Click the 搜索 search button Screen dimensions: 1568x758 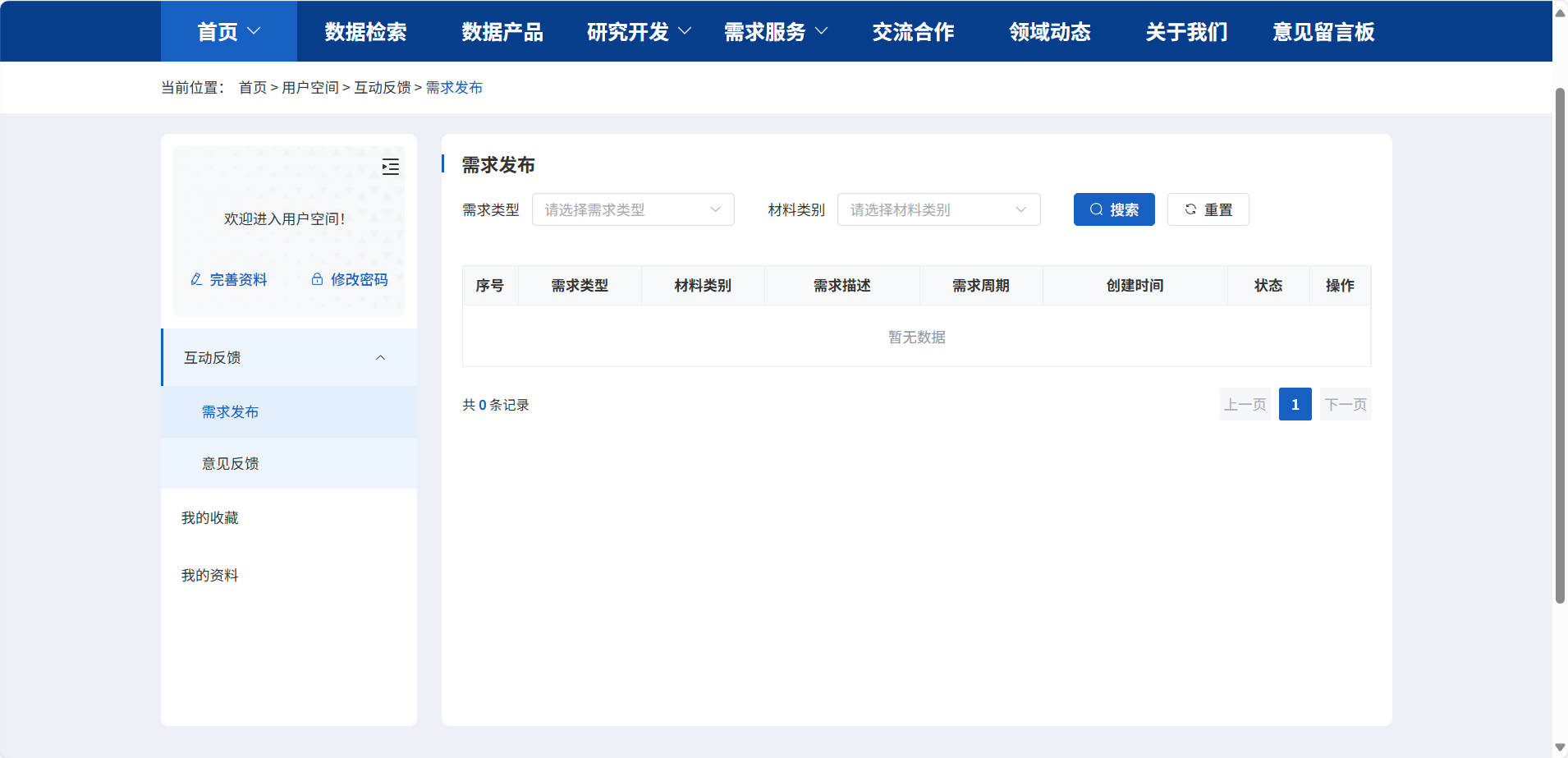coord(1114,209)
